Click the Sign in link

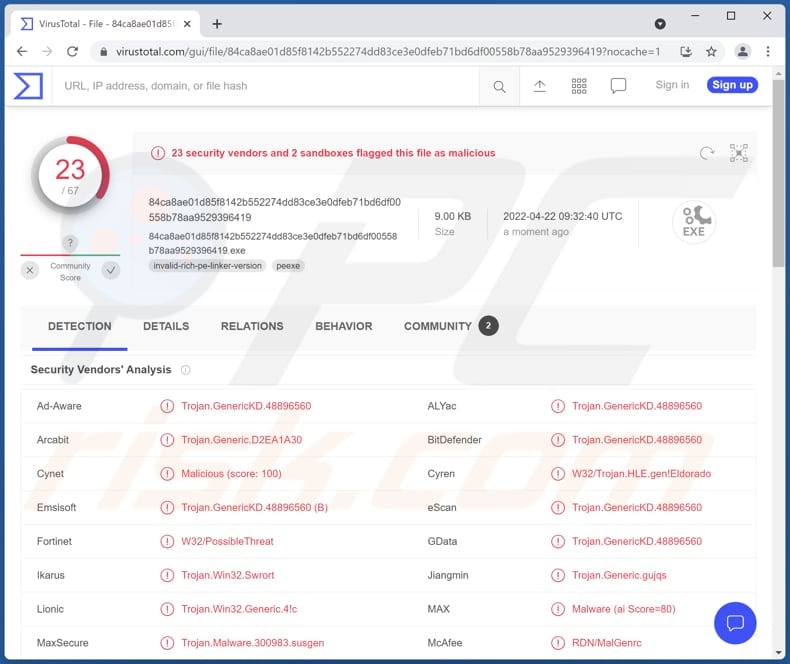coord(672,85)
